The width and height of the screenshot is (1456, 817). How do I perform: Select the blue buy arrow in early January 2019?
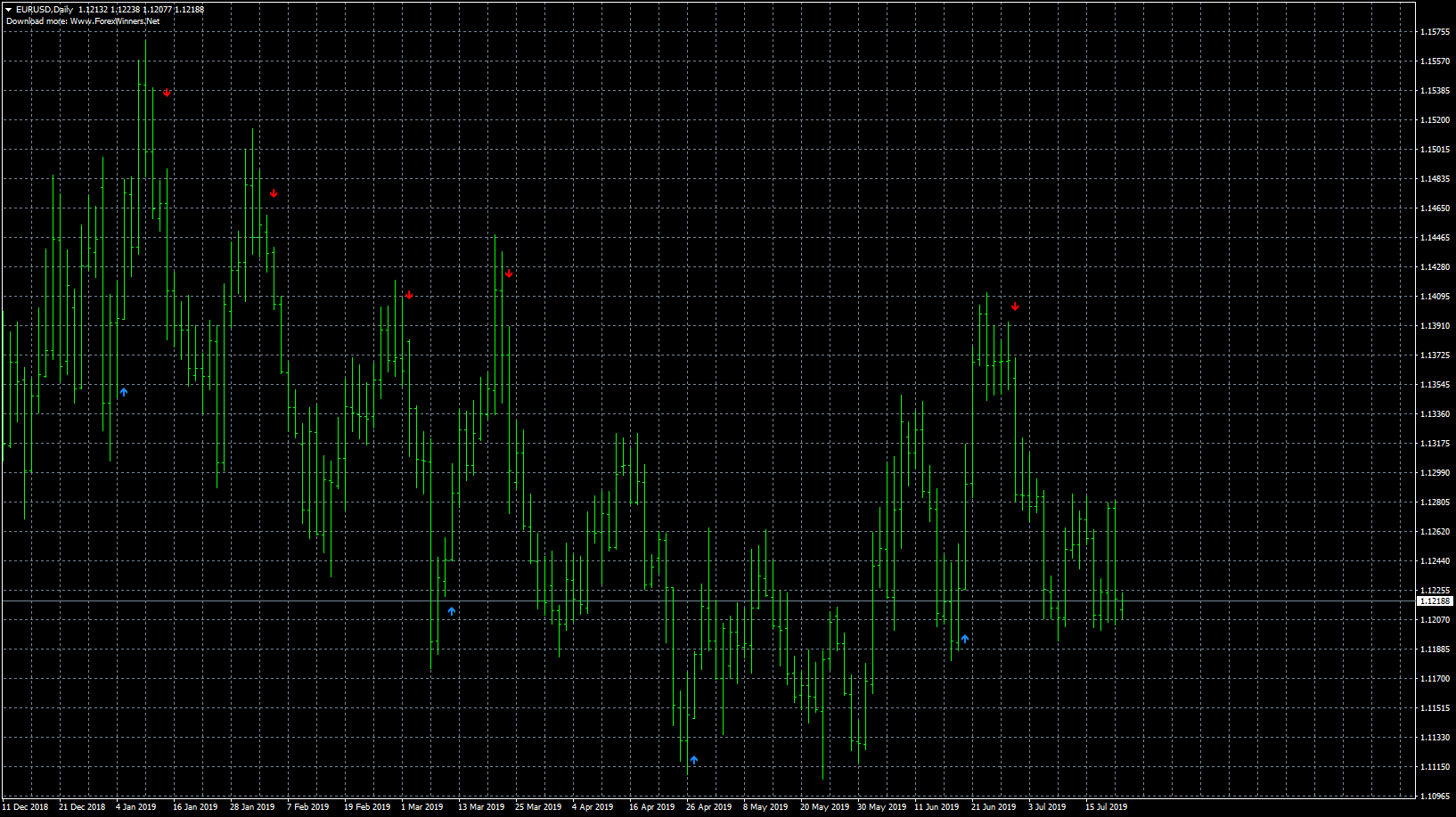click(124, 392)
